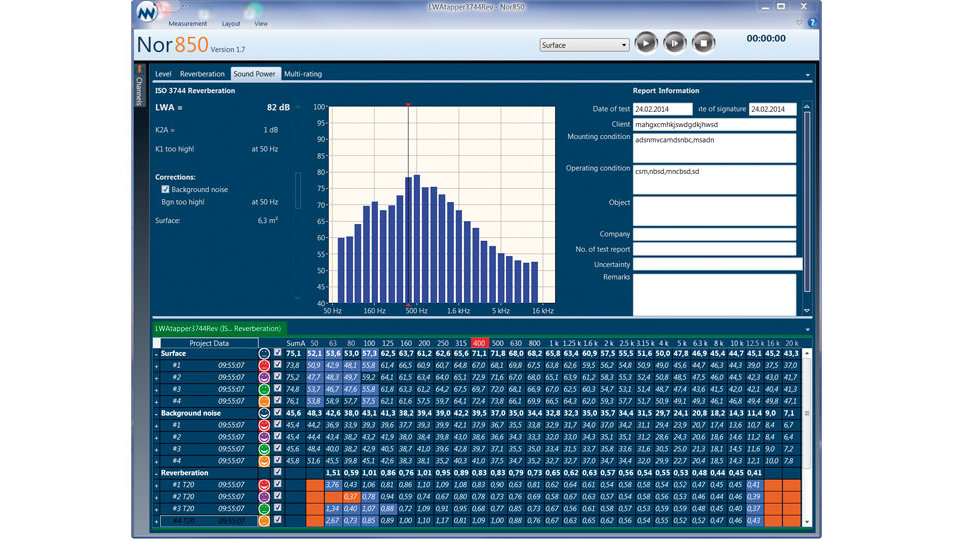Click the No. of test report field
The width and height of the screenshot is (960, 540).
point(714,249)
